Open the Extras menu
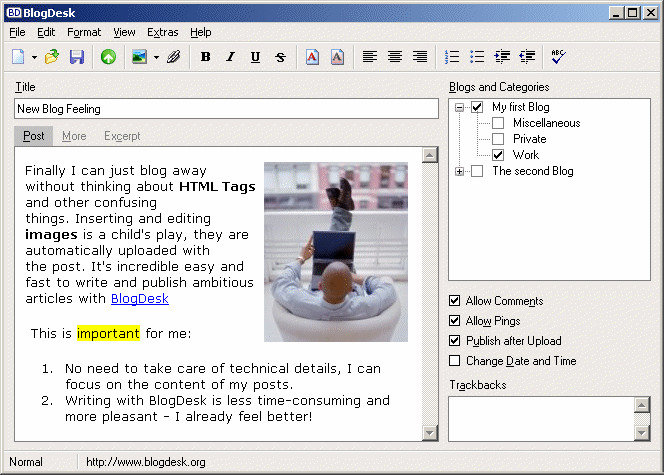 click(x=162, y=32)
